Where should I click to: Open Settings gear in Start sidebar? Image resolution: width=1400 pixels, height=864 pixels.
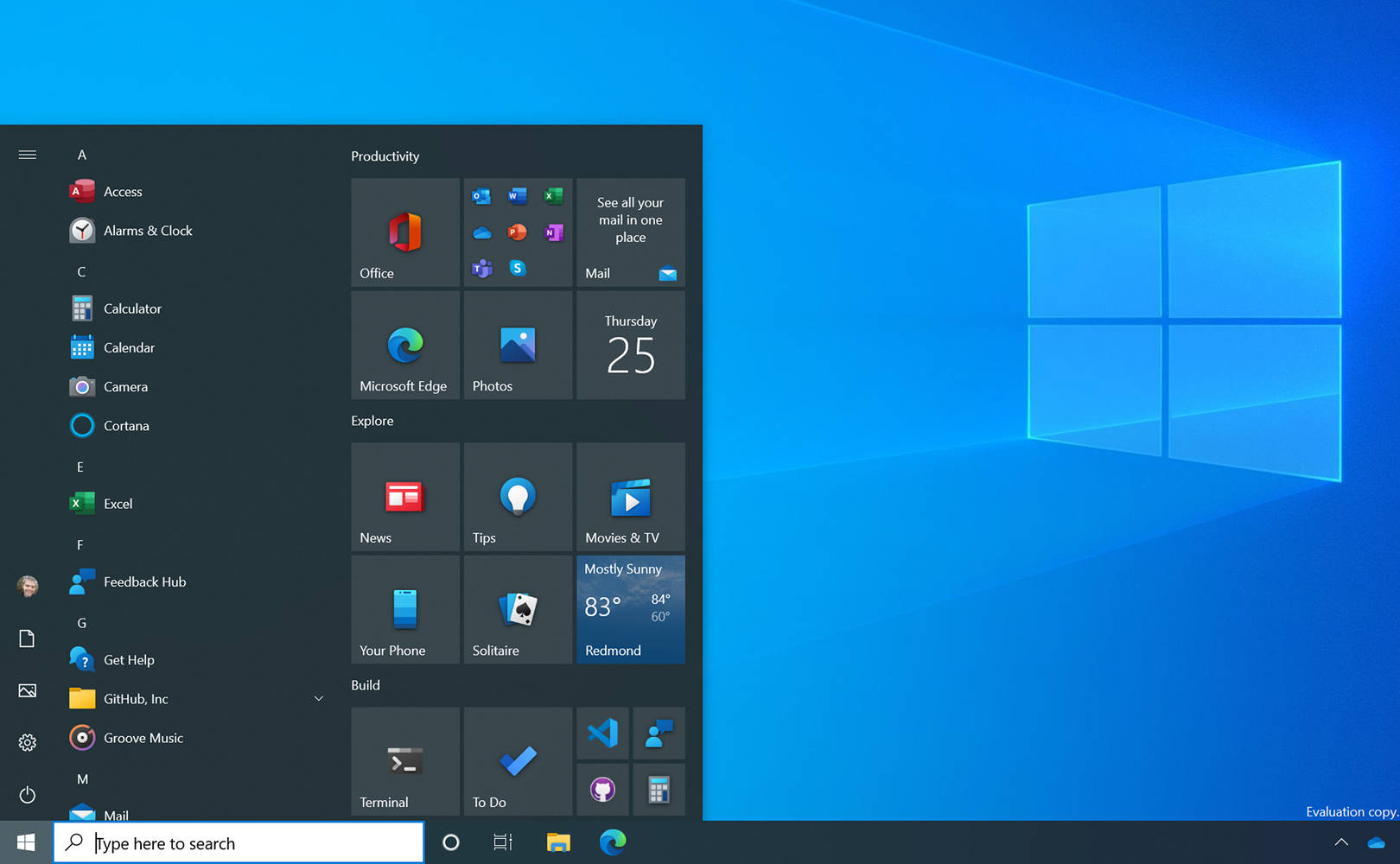click(28, 742)
